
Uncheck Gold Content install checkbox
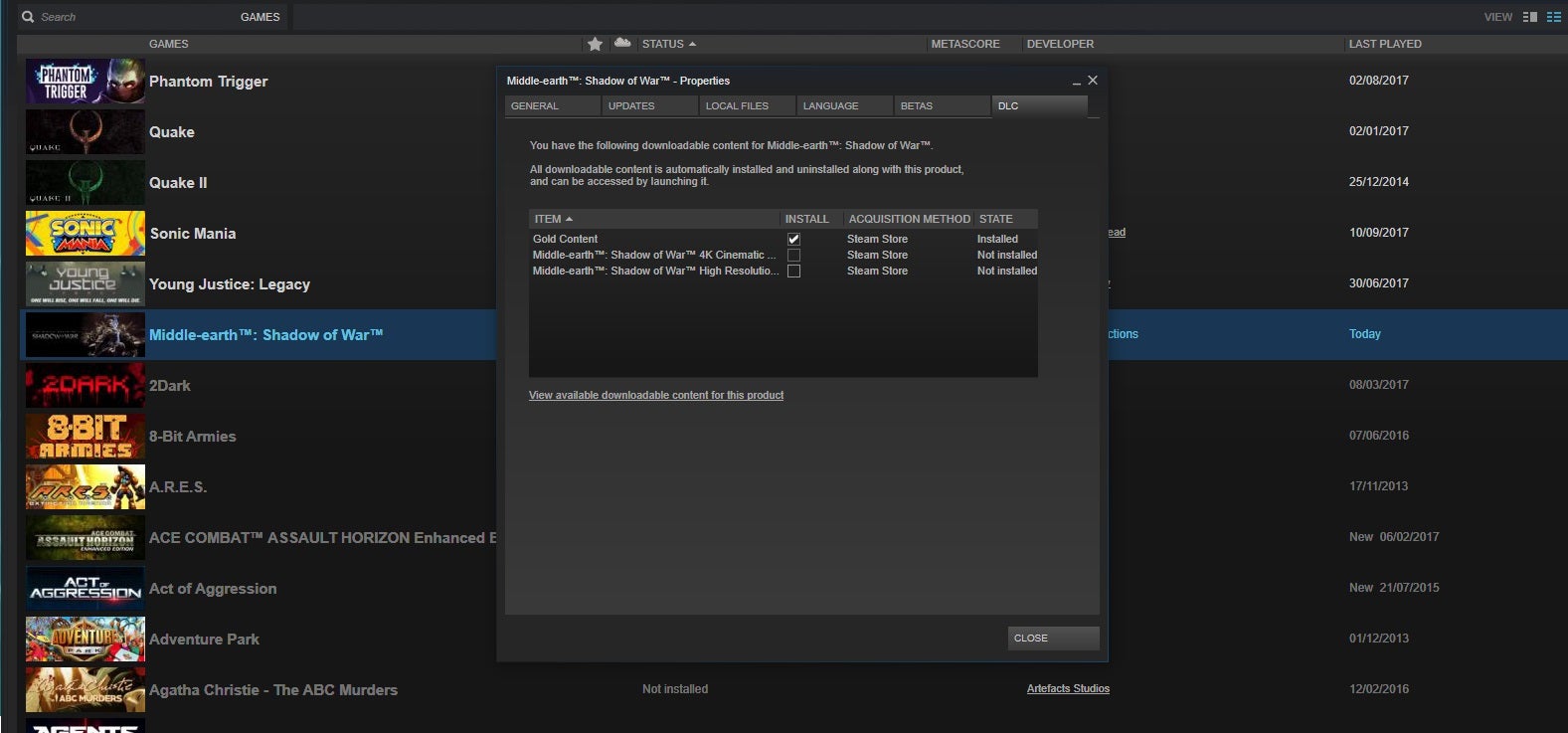click(793, 239)
